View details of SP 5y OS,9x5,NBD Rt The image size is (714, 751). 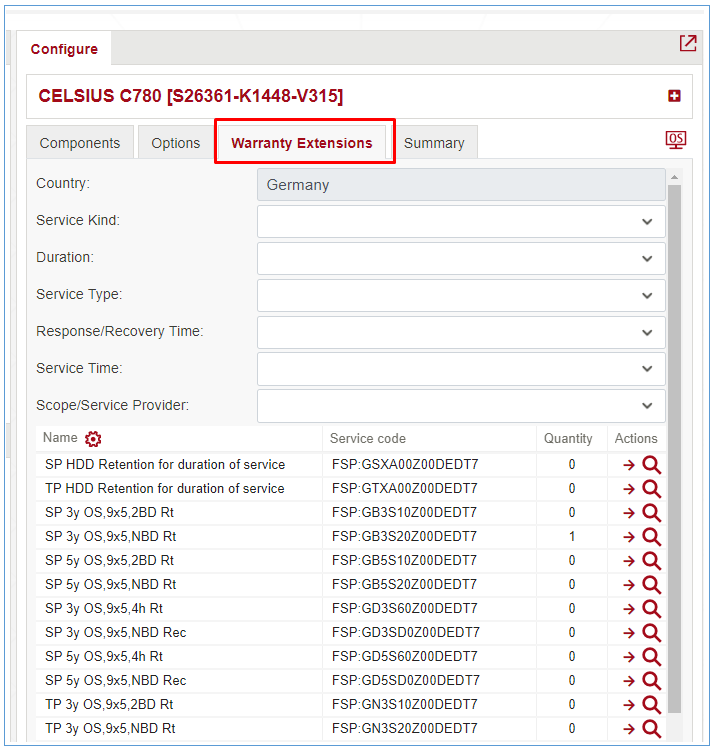652,584
